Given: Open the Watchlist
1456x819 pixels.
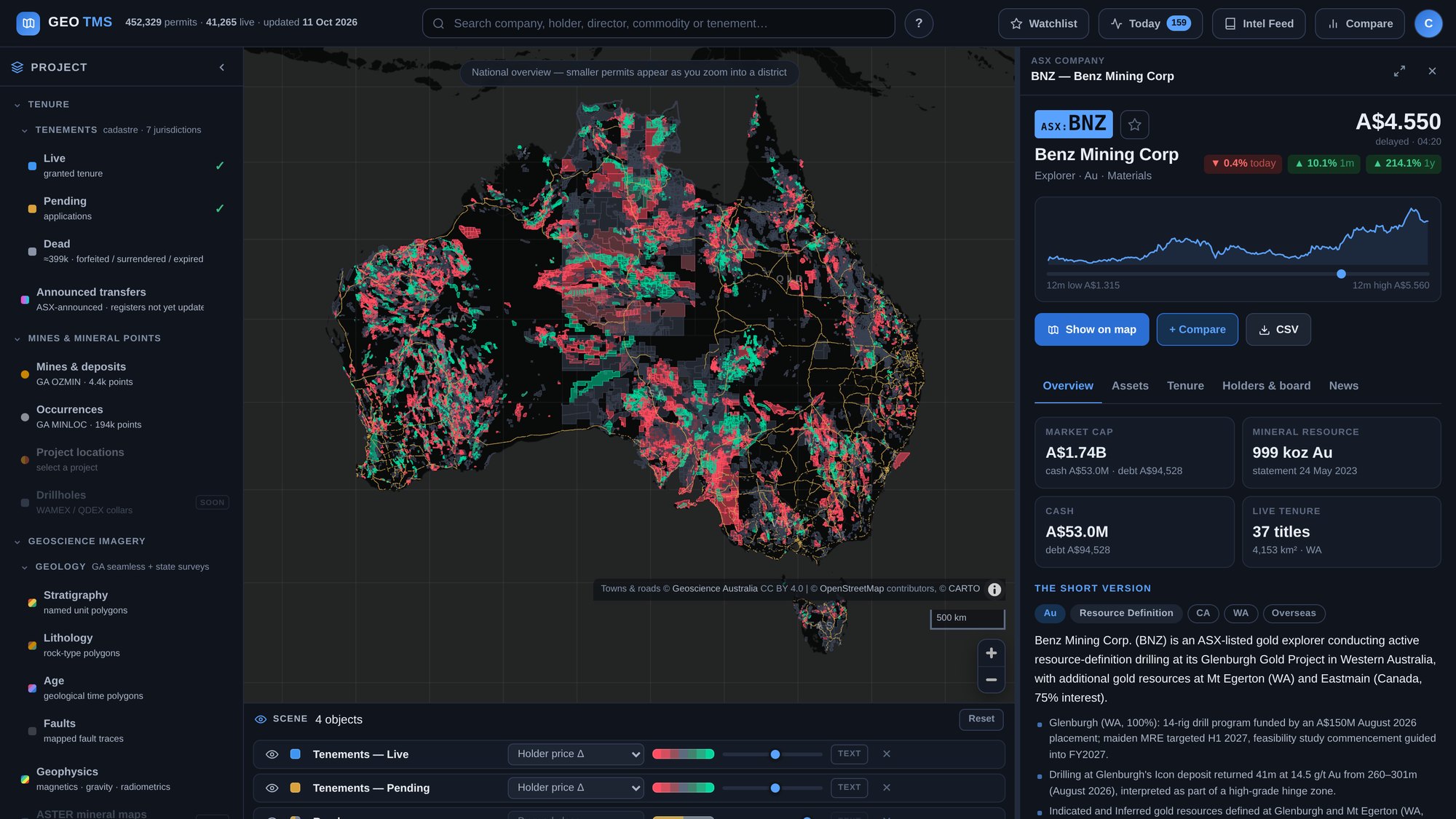Looking at the screenshot, I should tap(1043, 23).
